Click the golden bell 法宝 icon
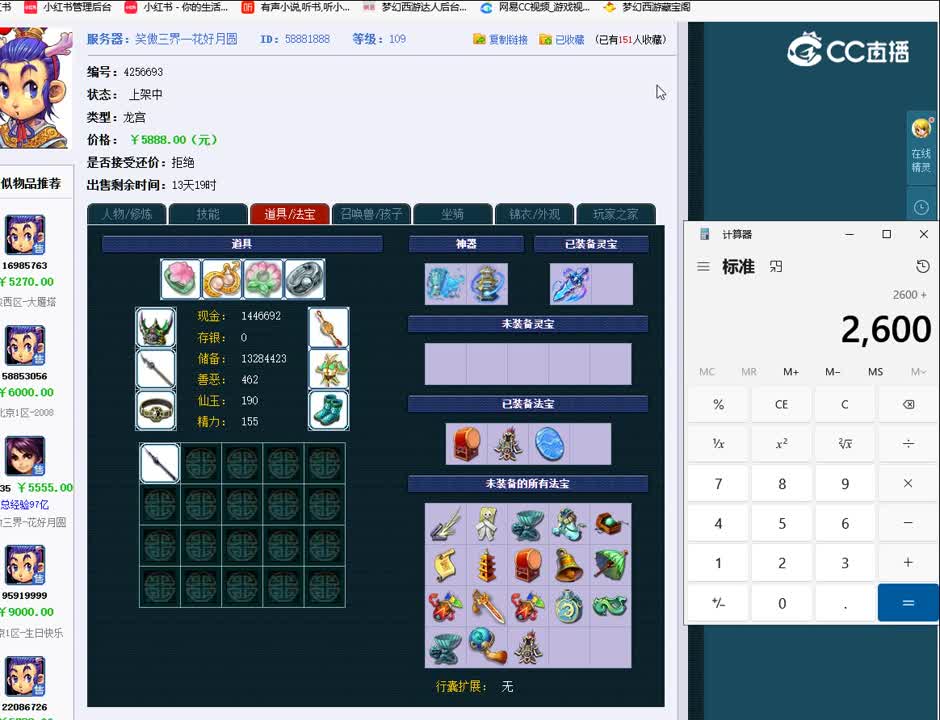The image size is (940, 720). pyautogui.click(x=569, y=565)
